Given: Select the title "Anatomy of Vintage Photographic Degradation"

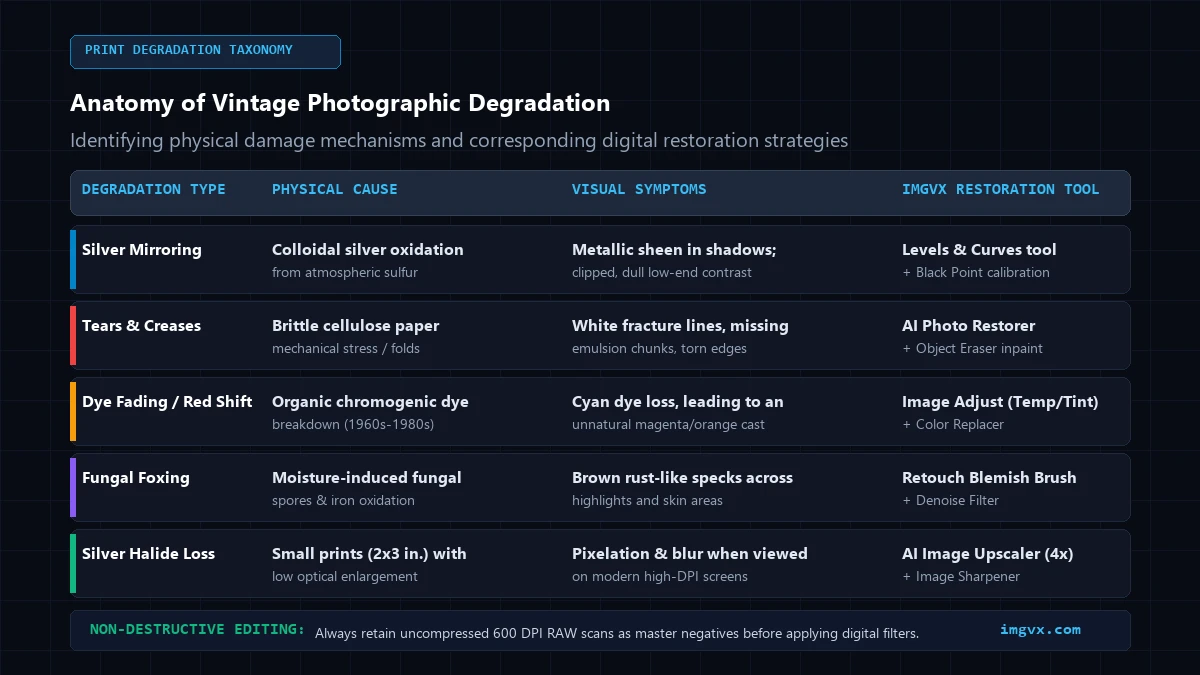Looking at the screenshot, I should pos(340,103).
